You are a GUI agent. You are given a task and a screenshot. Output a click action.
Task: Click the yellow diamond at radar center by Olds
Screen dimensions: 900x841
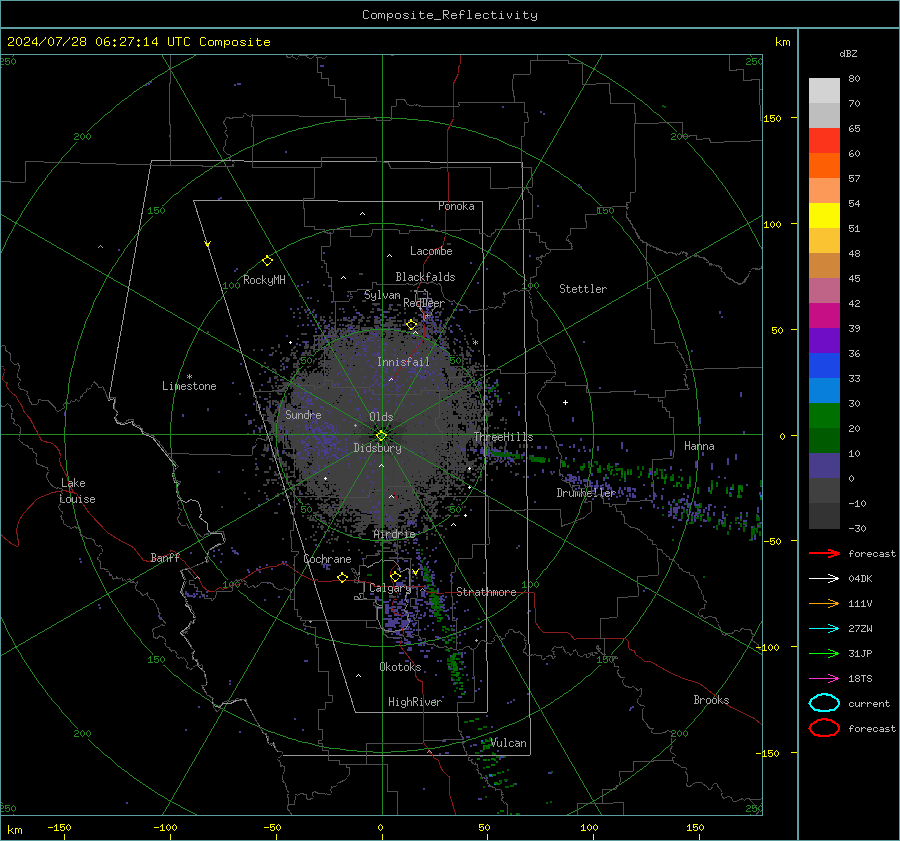point(381,435)
